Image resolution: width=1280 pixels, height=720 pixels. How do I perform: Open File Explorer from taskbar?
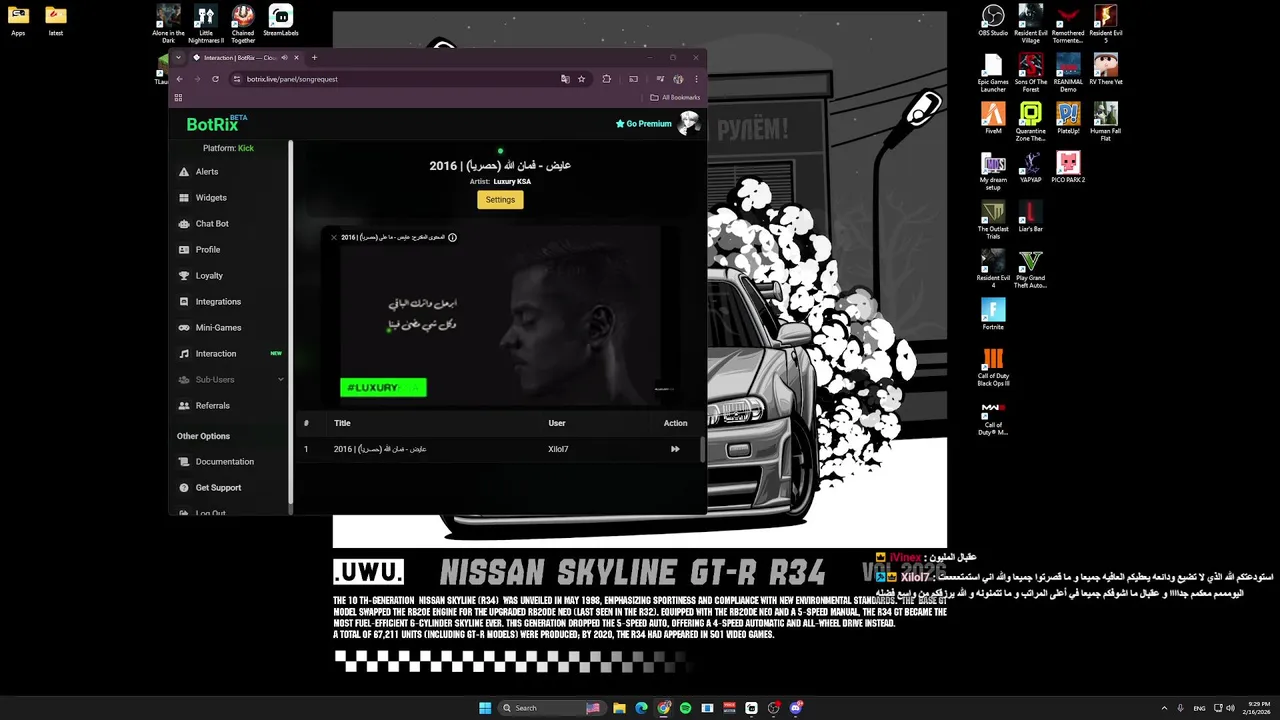click(x=620, y=708)
